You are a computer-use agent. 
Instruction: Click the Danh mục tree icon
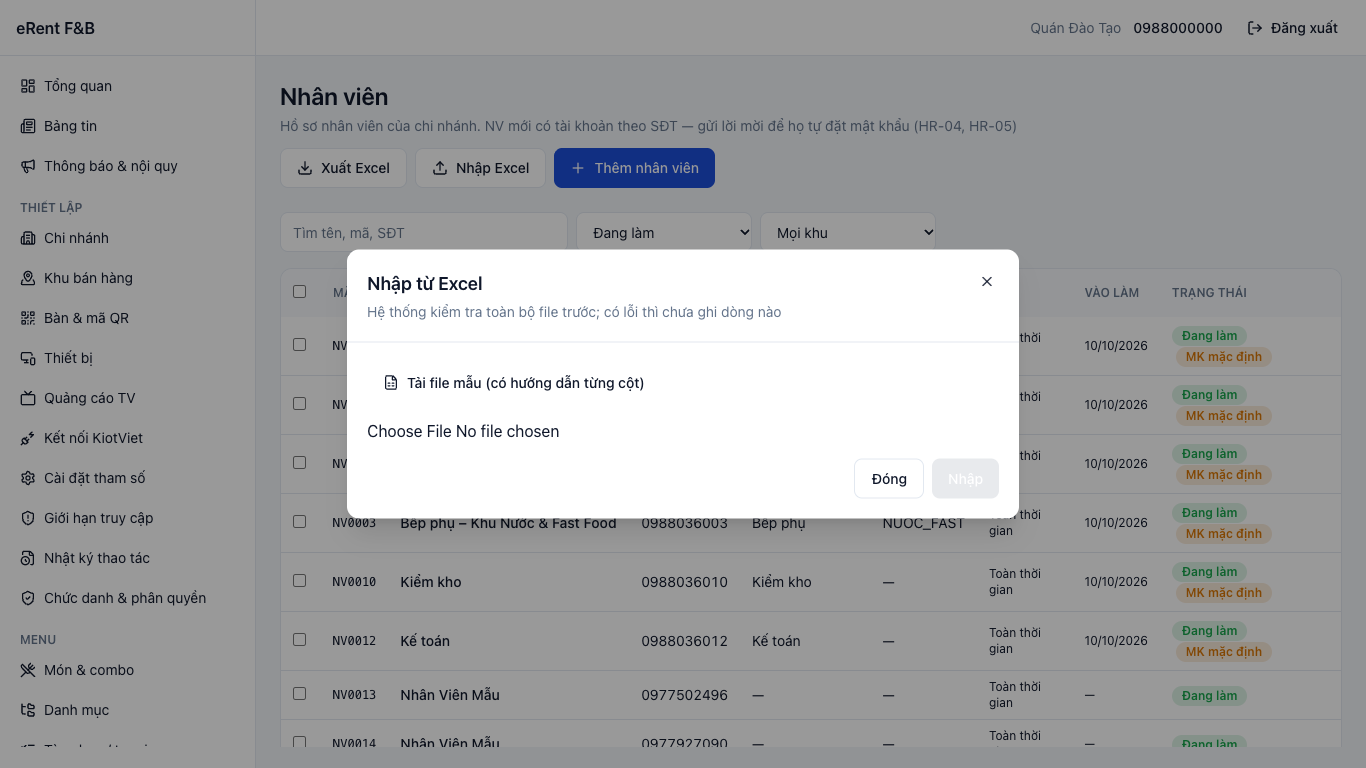(x=28, y=710)
